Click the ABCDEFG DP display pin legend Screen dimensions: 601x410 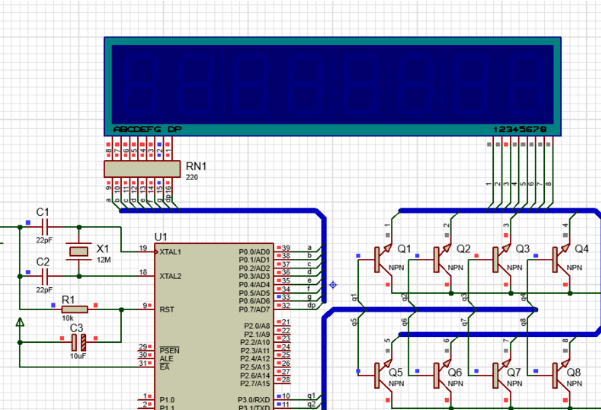tap(148, 130)
